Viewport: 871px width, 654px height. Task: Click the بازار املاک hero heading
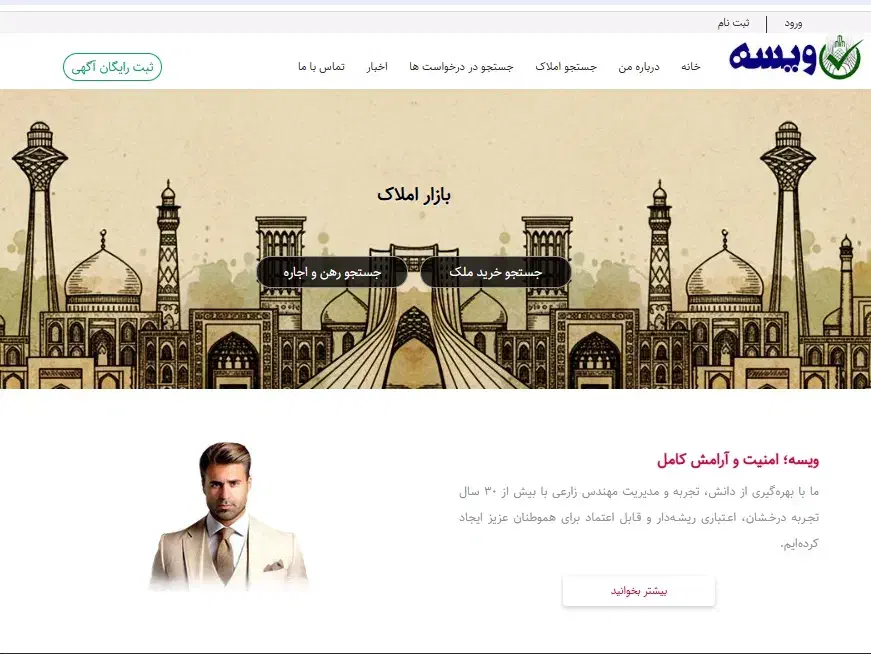414,195
